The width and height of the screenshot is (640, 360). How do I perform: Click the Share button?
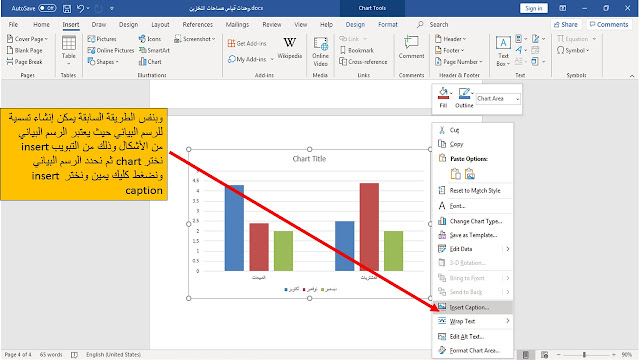tap(566, 24)
